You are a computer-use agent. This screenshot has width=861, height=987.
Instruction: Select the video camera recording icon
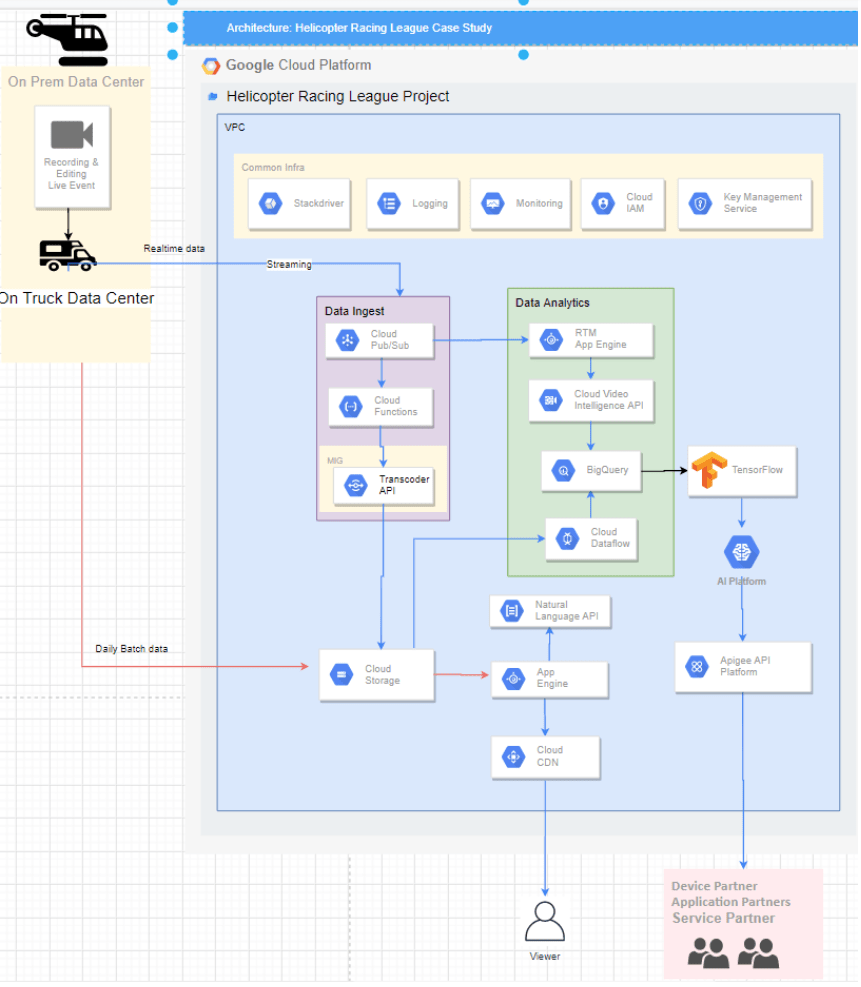pos(72,134)
